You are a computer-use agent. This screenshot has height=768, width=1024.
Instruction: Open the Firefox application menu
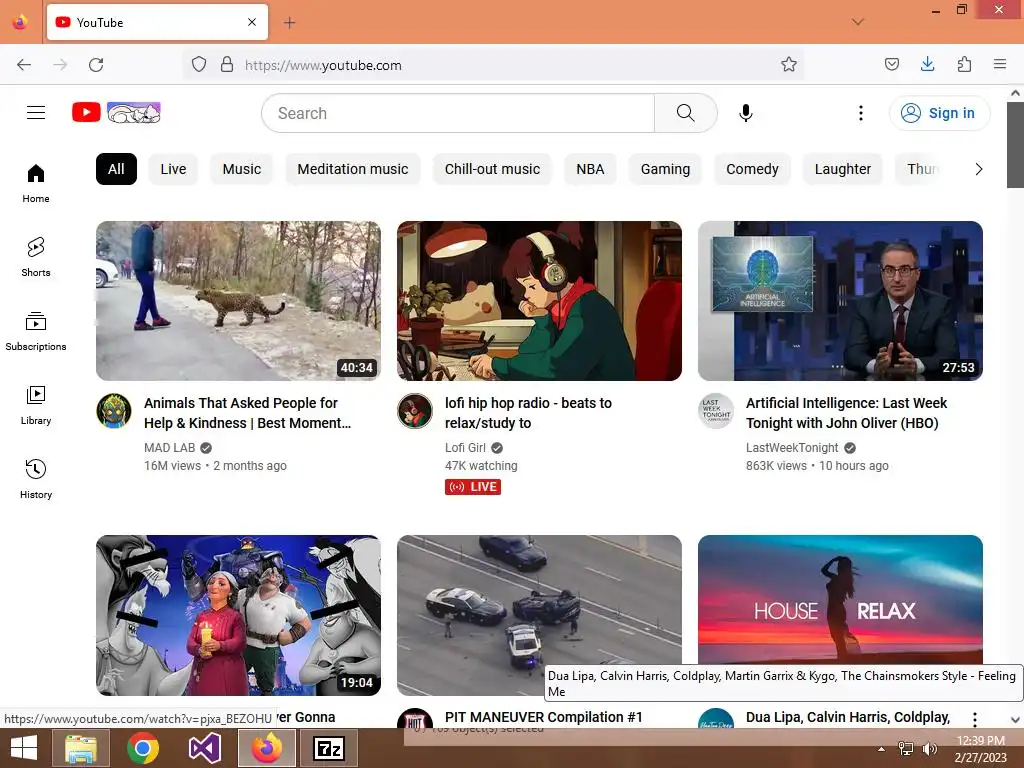tap(1000, 64)
